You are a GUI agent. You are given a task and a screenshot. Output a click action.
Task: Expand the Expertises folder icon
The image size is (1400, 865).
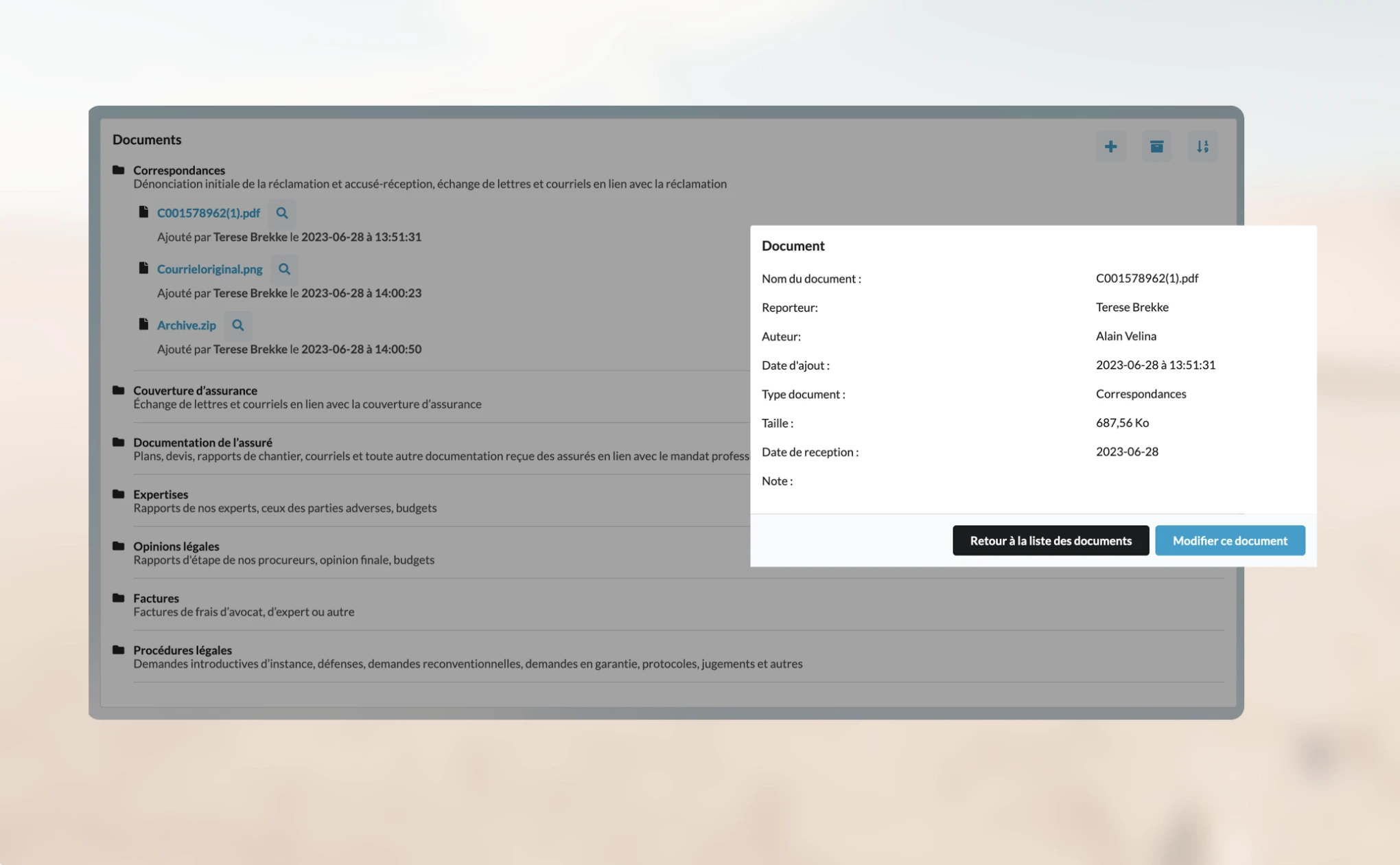click(x=119, y=494)
